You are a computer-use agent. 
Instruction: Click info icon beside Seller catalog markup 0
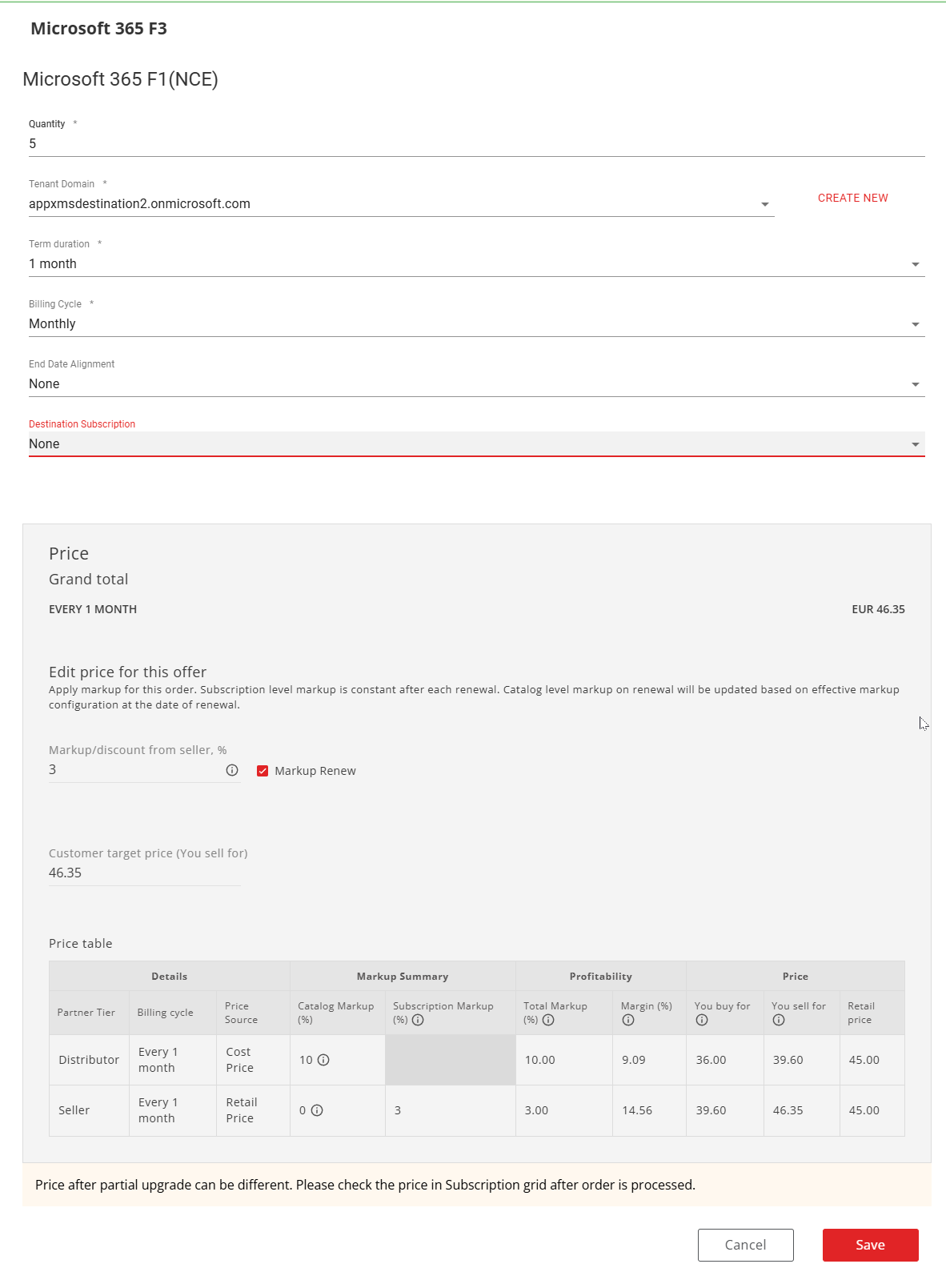pos(317,1110)
